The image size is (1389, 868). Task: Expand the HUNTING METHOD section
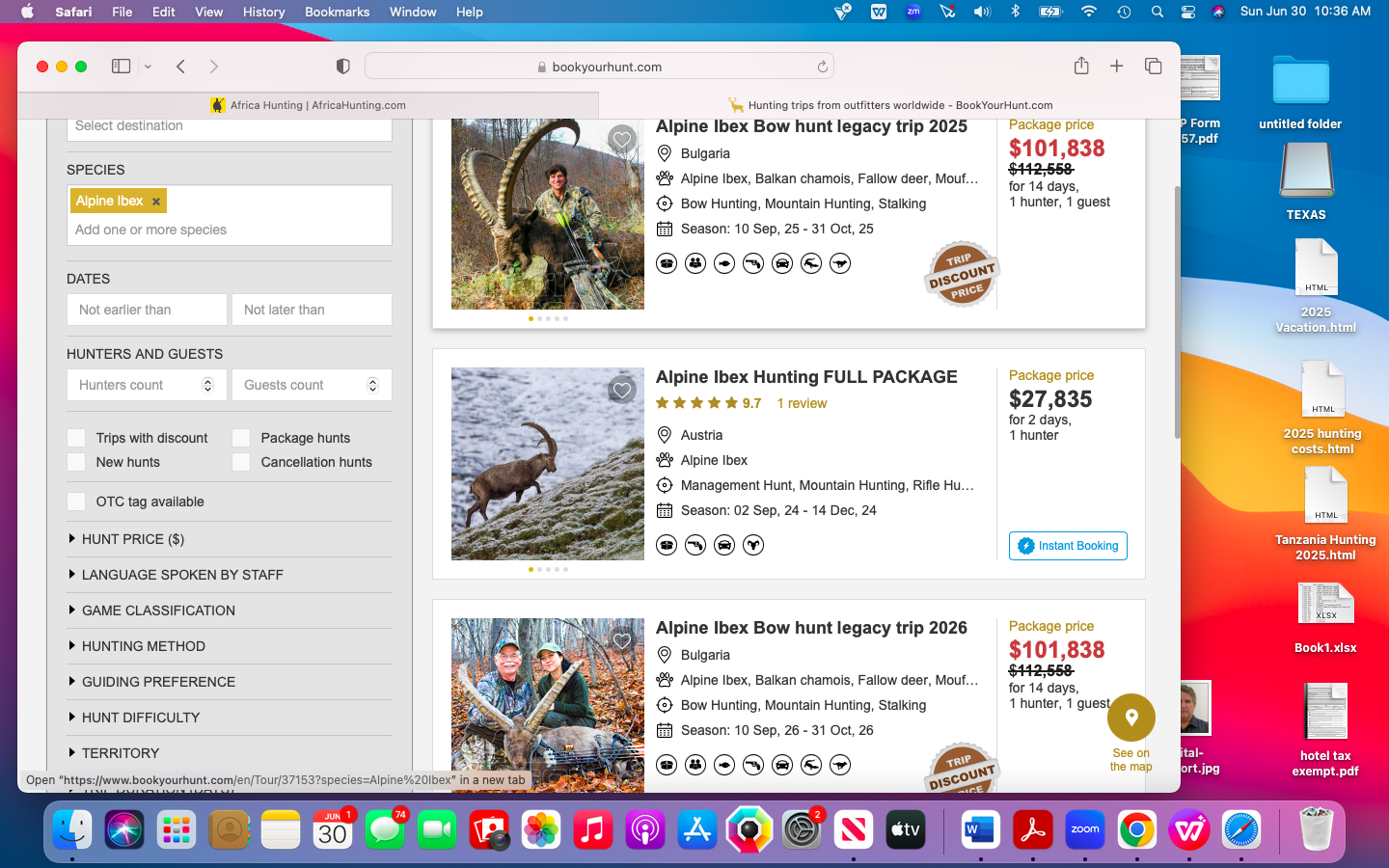click(143, 646)
